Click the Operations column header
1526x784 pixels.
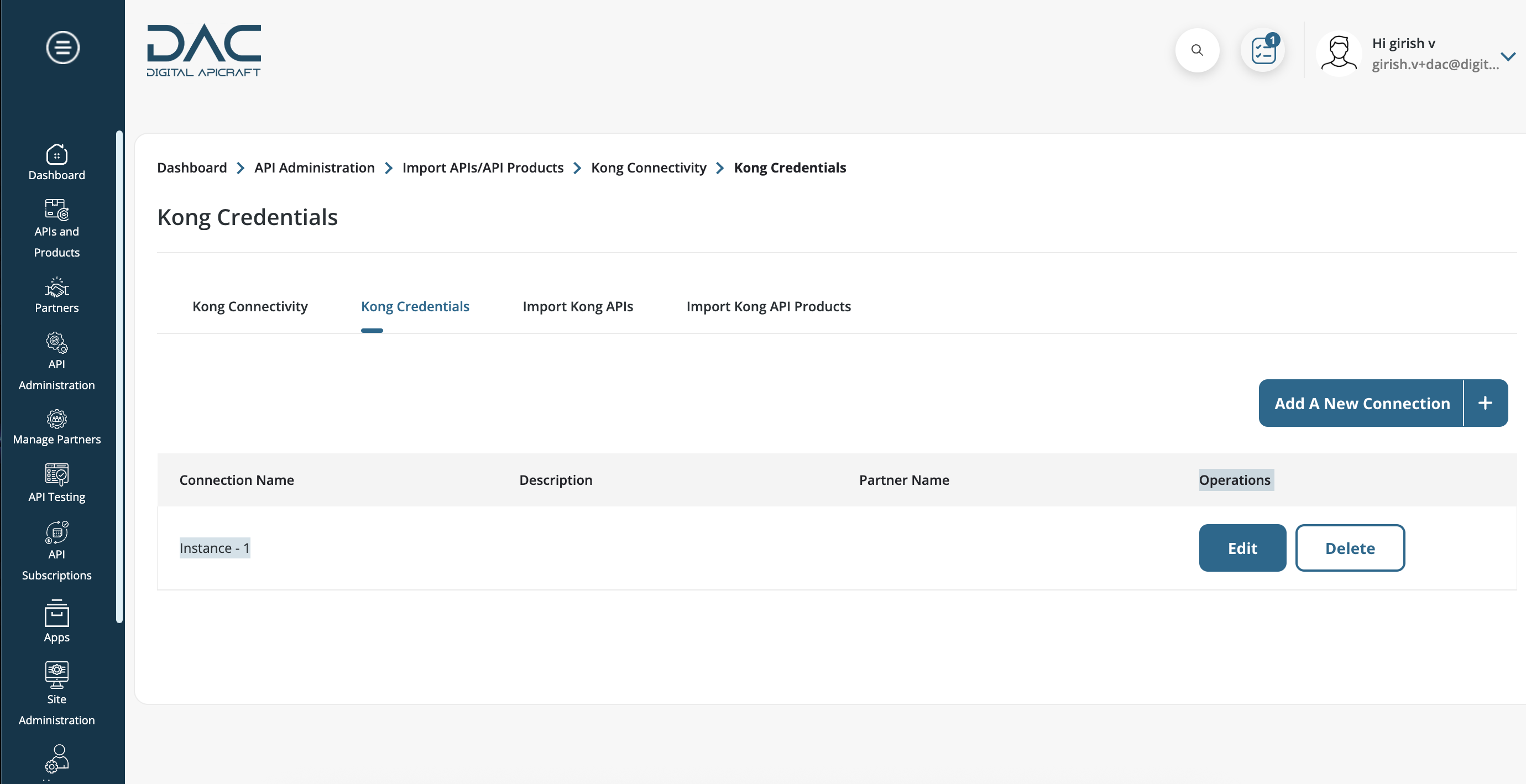[1235, 480]
